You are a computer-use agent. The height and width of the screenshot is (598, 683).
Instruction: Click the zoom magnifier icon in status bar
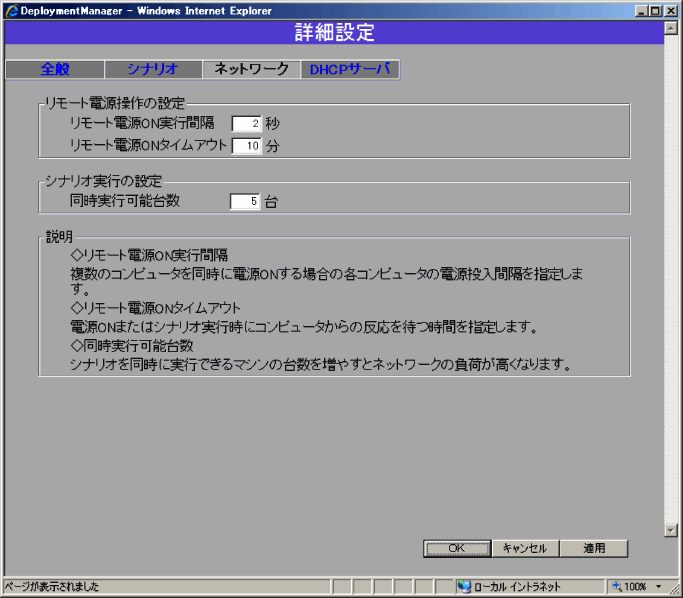617,586
